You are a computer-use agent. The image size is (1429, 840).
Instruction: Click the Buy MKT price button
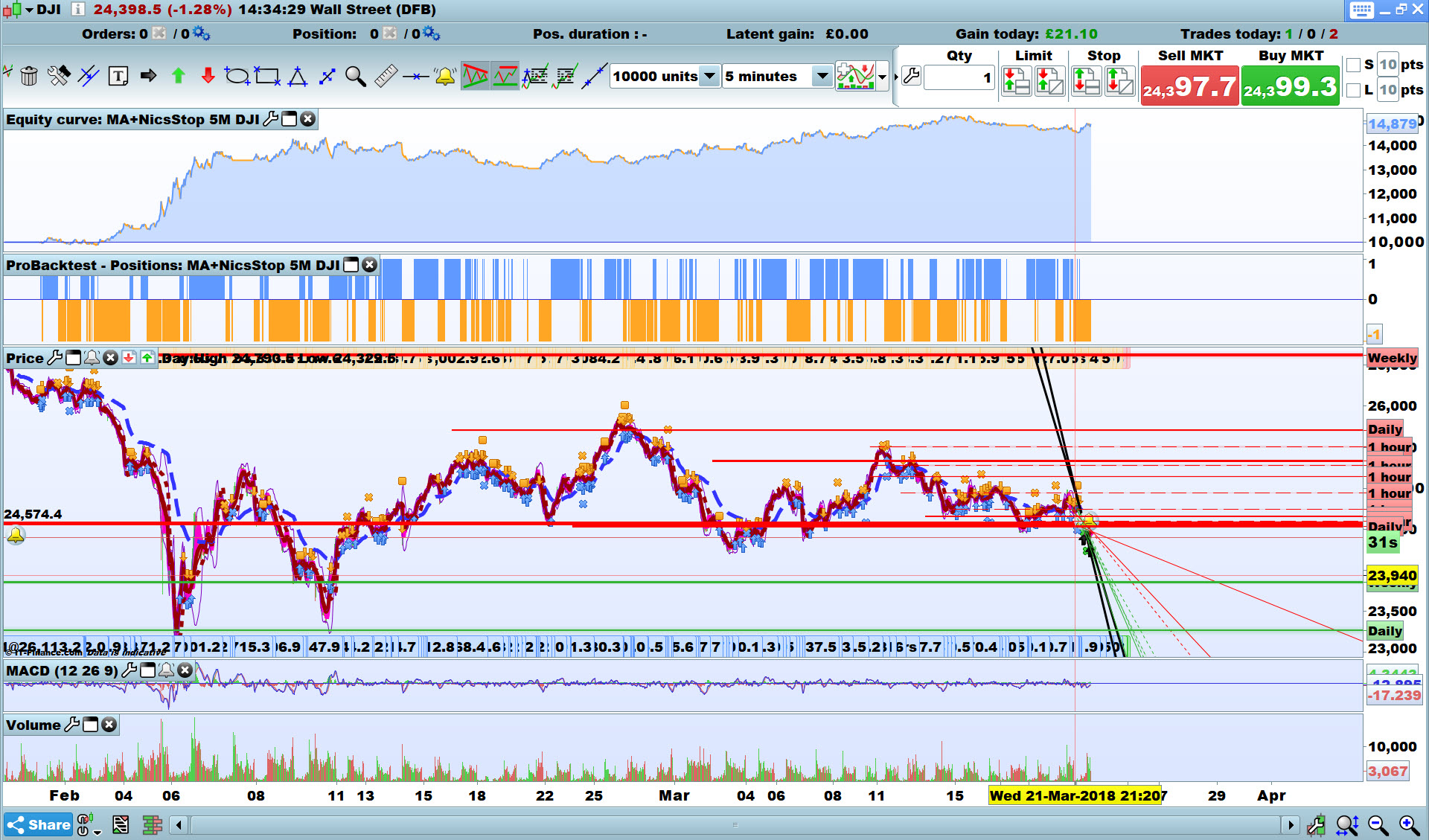point(1290,86)
